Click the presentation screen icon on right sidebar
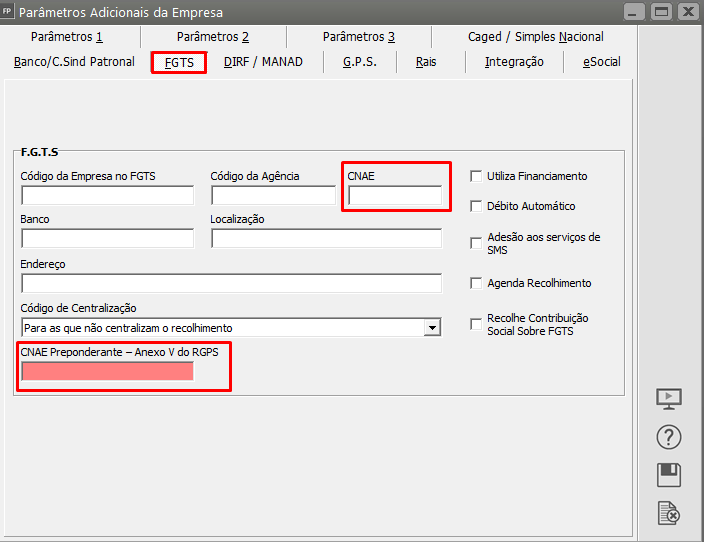Image resolution: width=704 pixels, height=542 pixels. click(669, 398)
